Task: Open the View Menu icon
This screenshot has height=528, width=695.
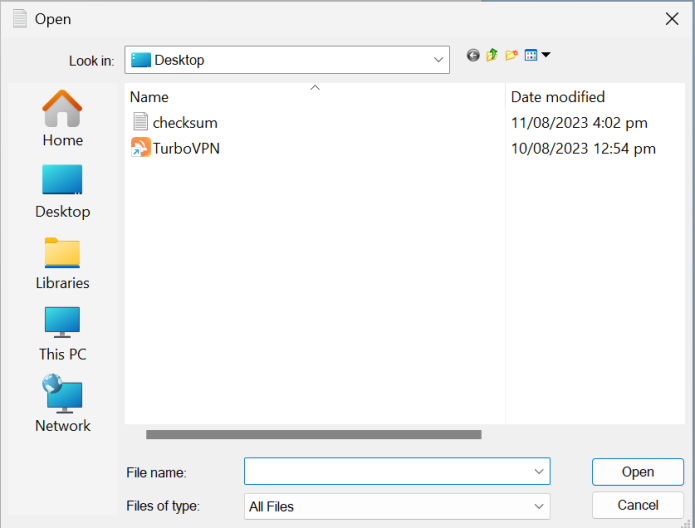Action: (x=531, y=55)
